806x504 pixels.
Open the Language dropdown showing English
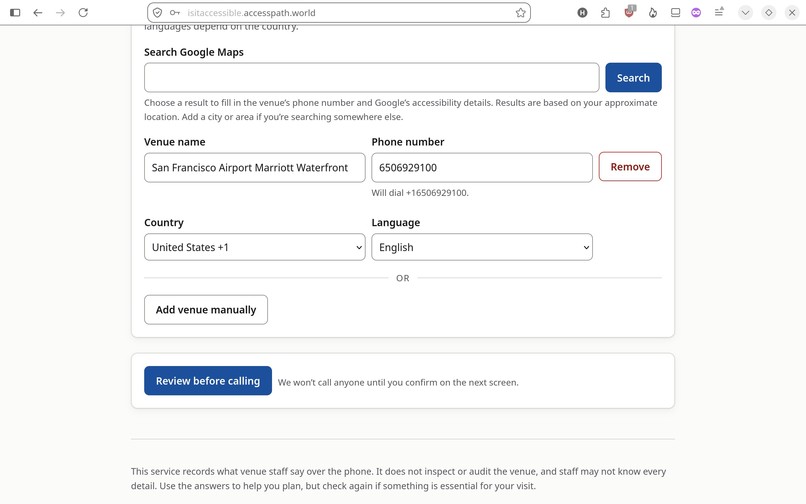pyautogui.click(x=482, y=247)
